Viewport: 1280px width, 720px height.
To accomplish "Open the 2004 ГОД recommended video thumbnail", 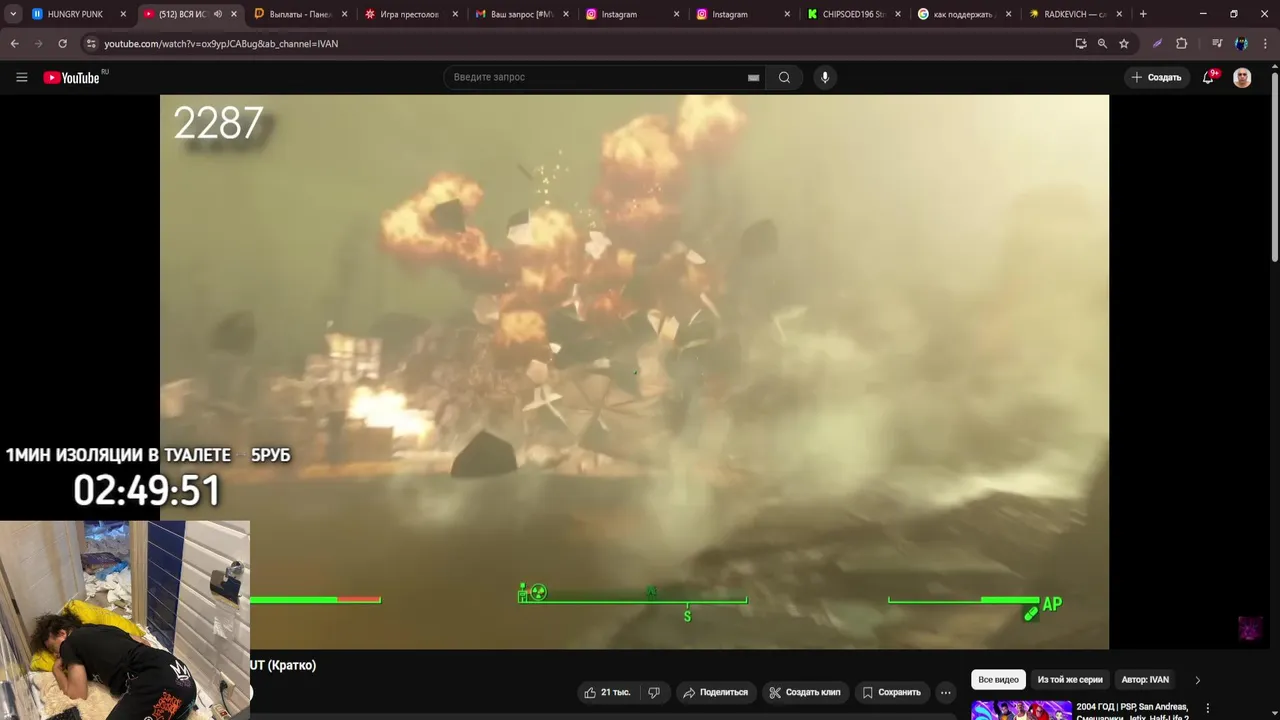I will pos(1021,710).
